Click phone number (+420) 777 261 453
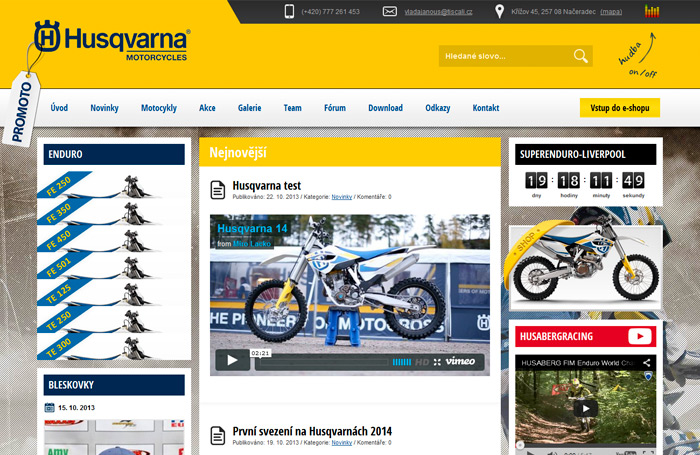This screenshot has width=700, height=455. click(x=330, y=12)
